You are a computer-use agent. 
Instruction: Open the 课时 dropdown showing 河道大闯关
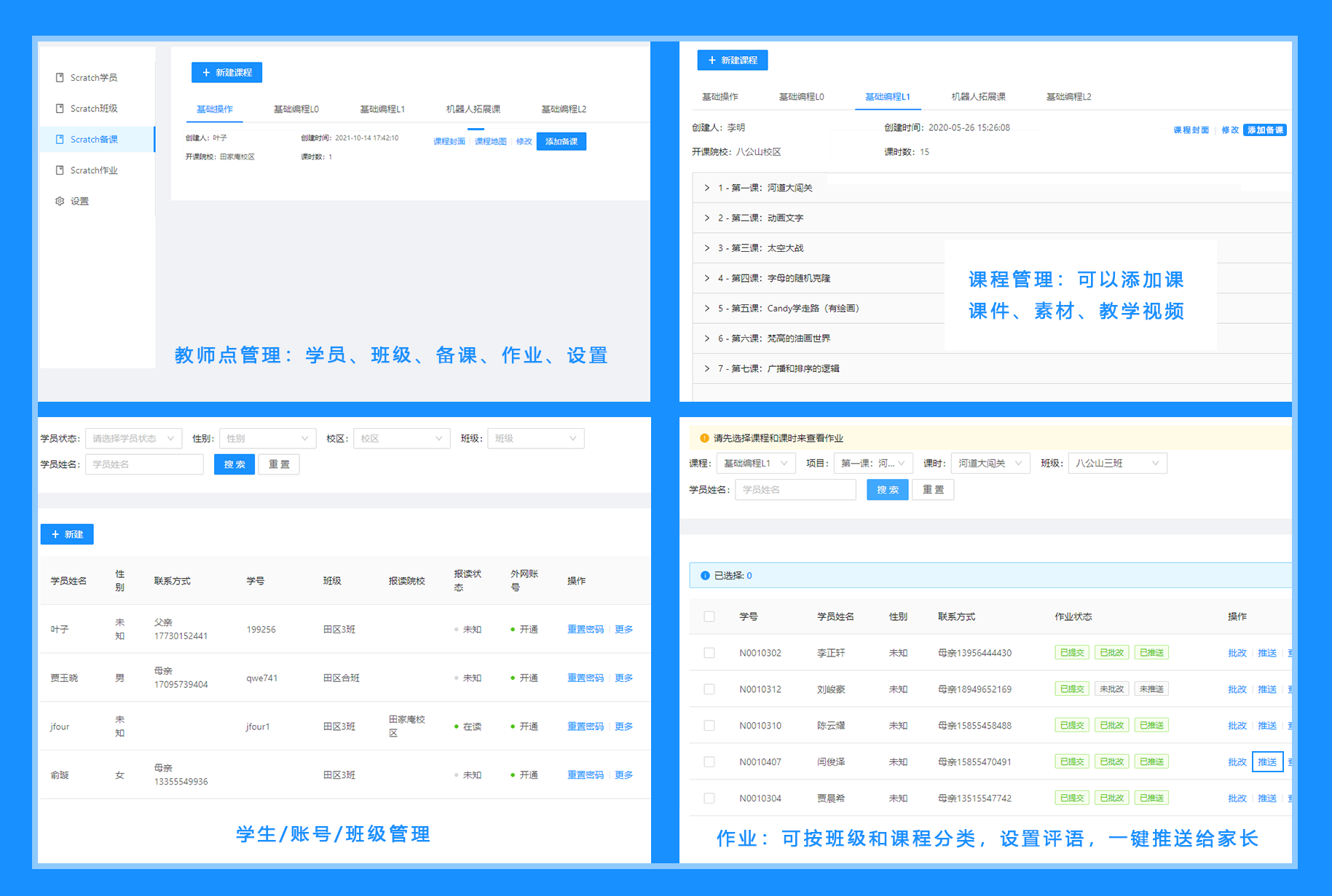coord(990,464)
